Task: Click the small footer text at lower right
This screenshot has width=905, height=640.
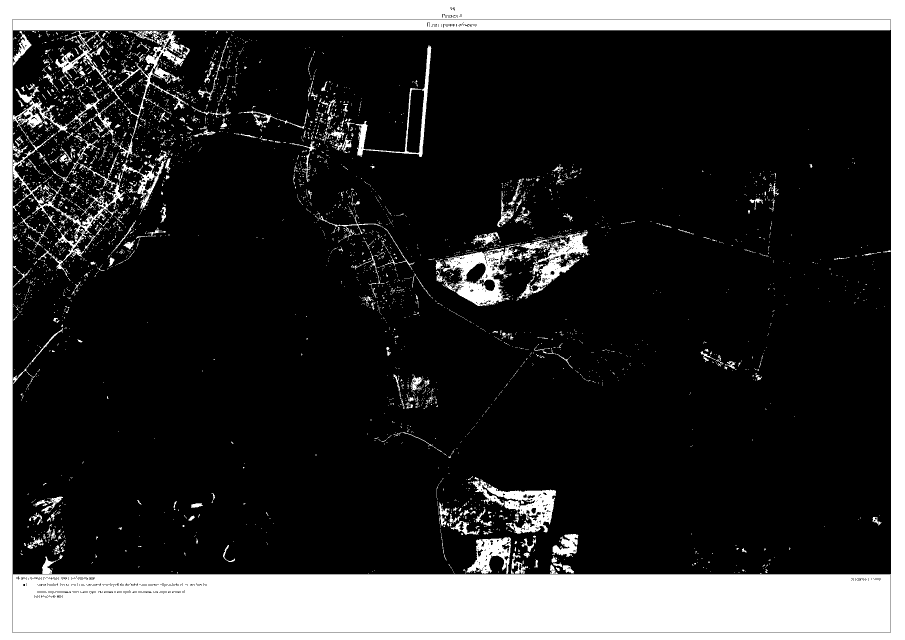Action: pos(867,579)
